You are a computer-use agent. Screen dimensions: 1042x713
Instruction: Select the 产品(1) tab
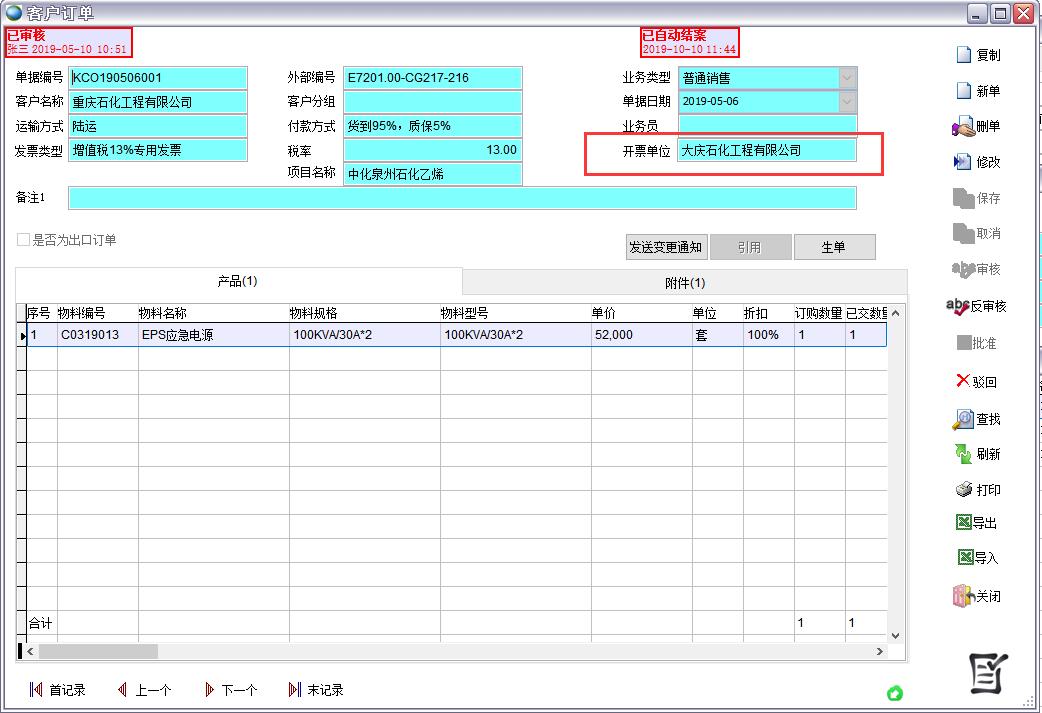238,281
